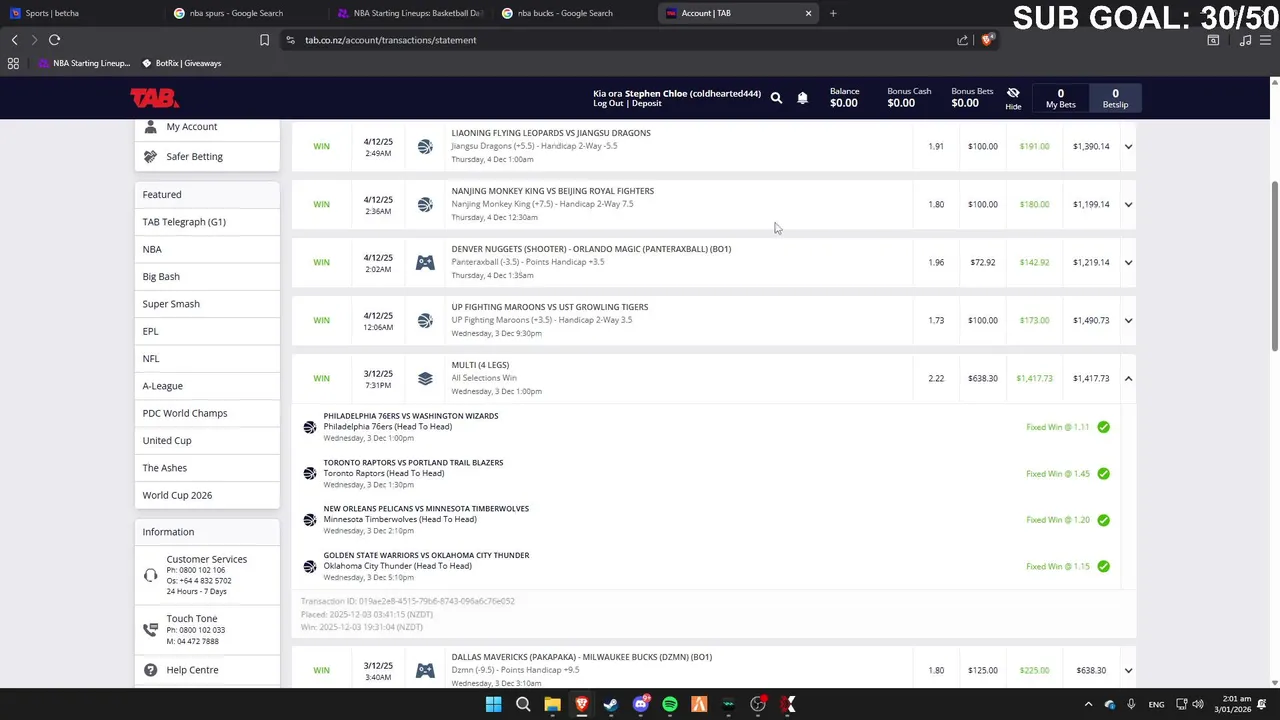This screenshot has width=1280, height=720.
Task: Click basketball icon on UP Fighting Maroons row
Action: click(x=425, y=320)
